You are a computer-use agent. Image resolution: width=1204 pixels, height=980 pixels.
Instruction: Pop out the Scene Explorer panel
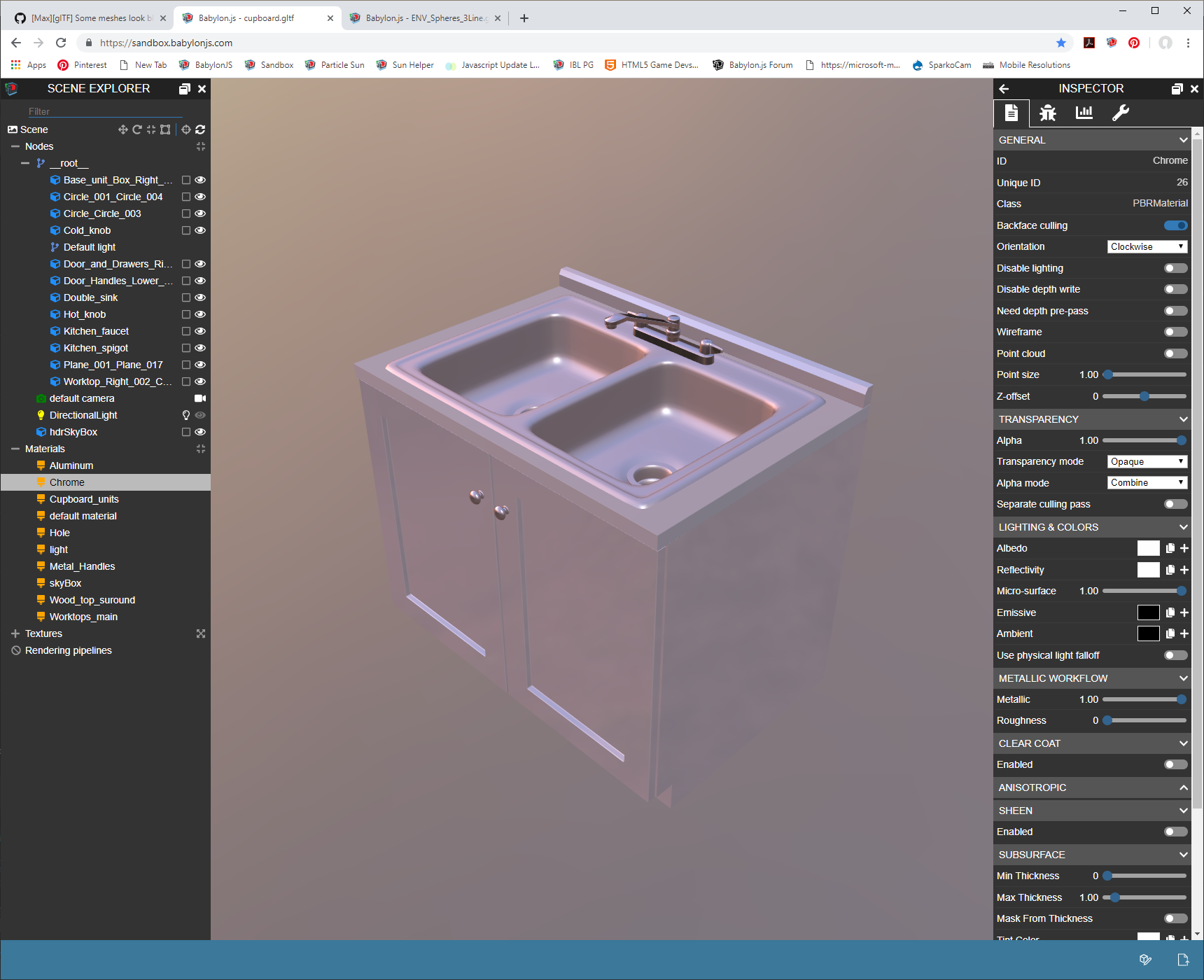click(x=185, y=89)
